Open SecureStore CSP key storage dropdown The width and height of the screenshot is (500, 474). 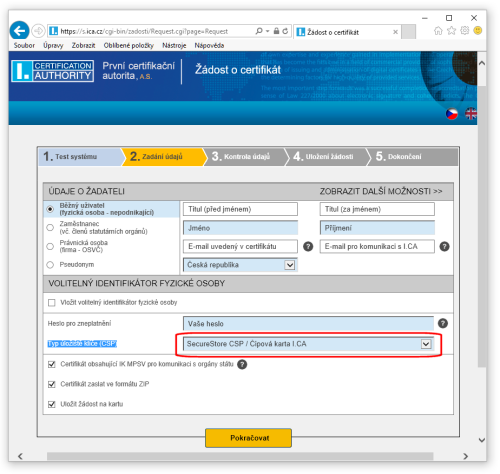(x=308, y=344)
